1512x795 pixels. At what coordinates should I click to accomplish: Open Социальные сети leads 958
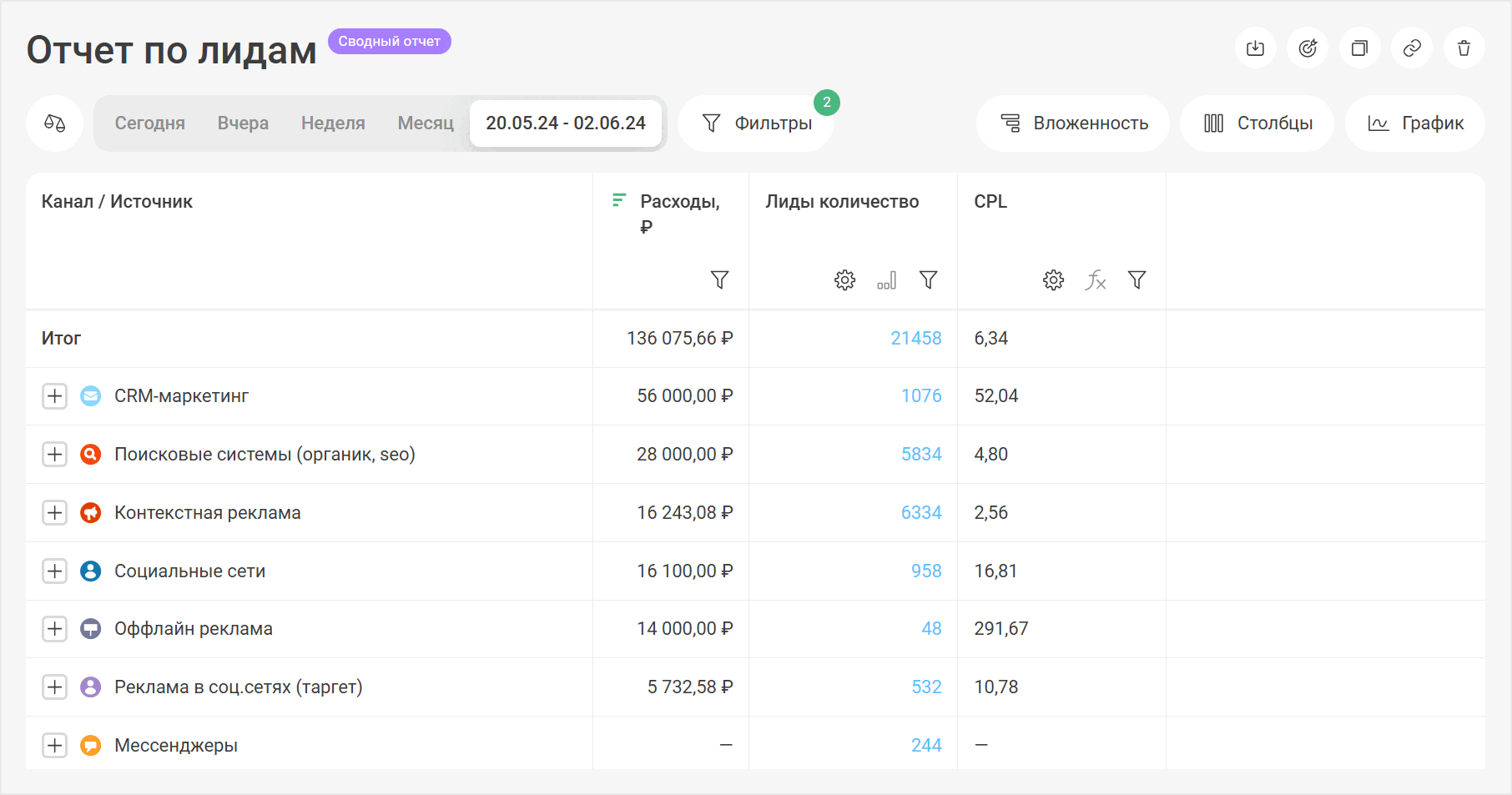[x=926, y=571]
